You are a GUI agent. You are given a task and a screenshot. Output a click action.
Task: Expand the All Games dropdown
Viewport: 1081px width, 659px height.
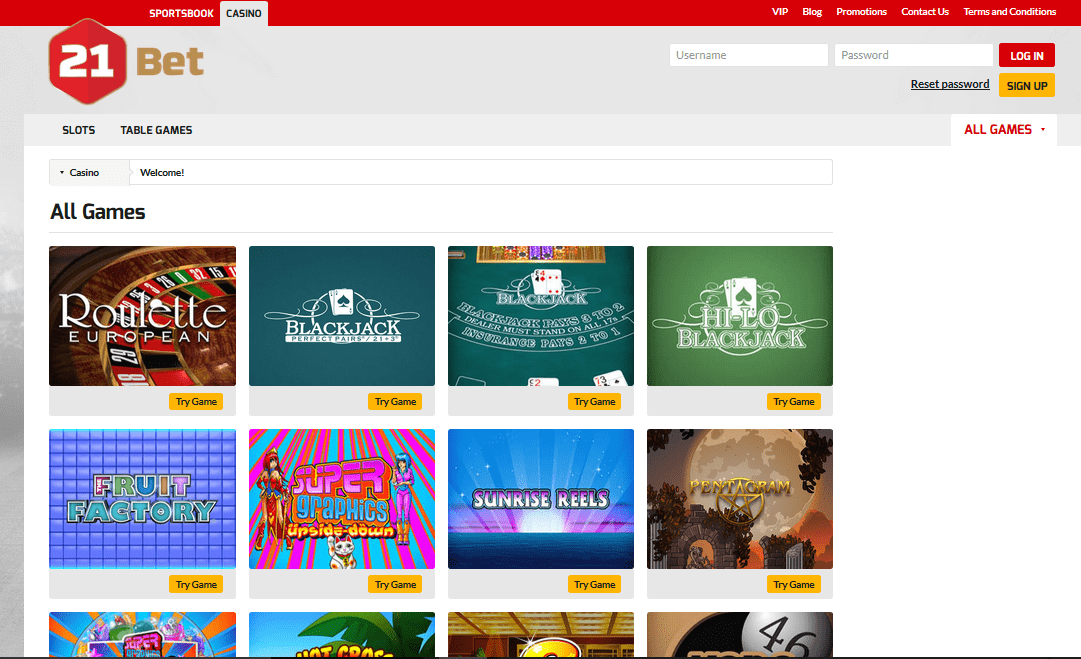point(1004,130)
